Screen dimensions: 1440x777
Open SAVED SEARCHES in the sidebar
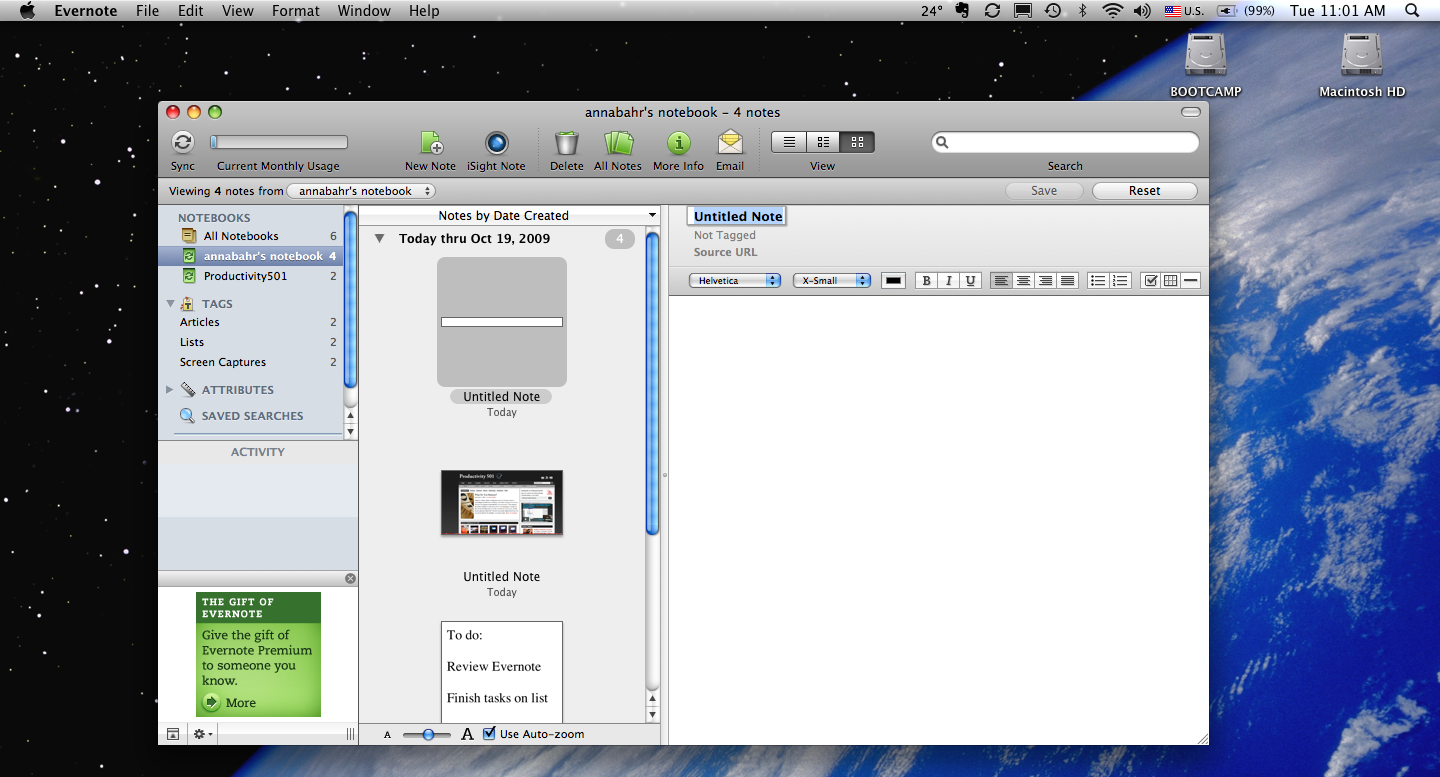click(x=252, y=416)
